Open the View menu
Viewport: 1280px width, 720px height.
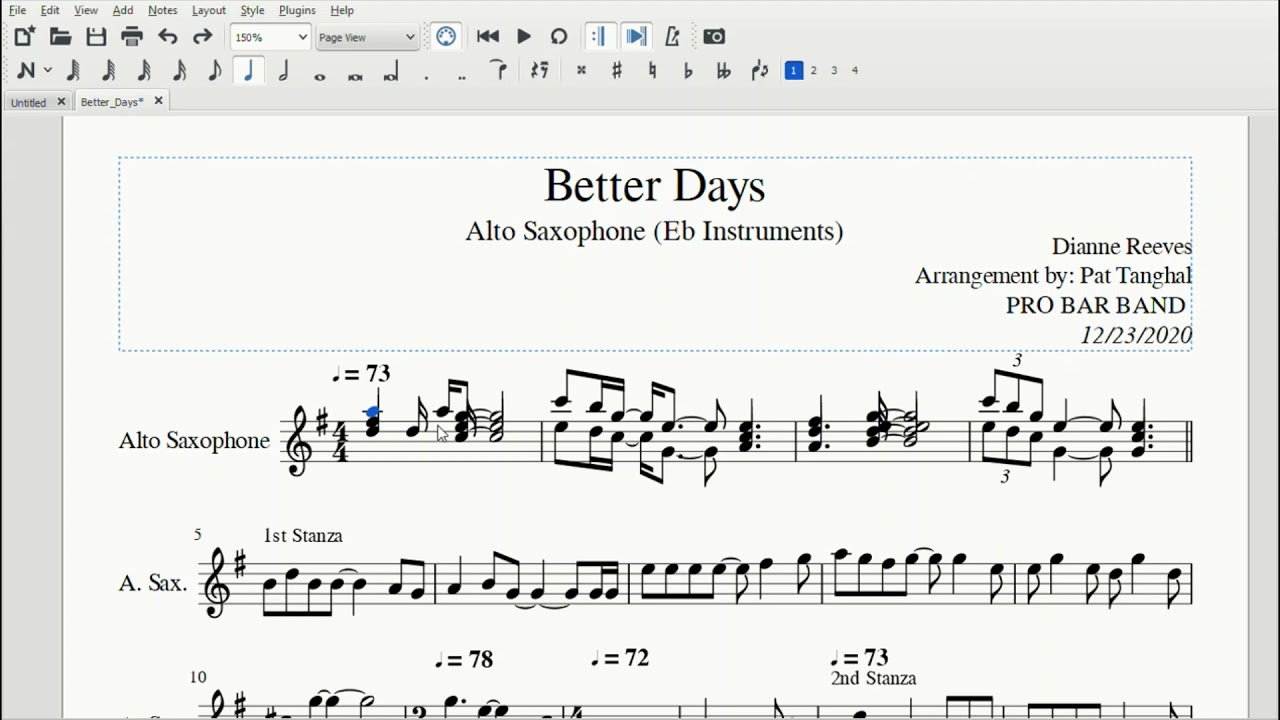(86, 10)
